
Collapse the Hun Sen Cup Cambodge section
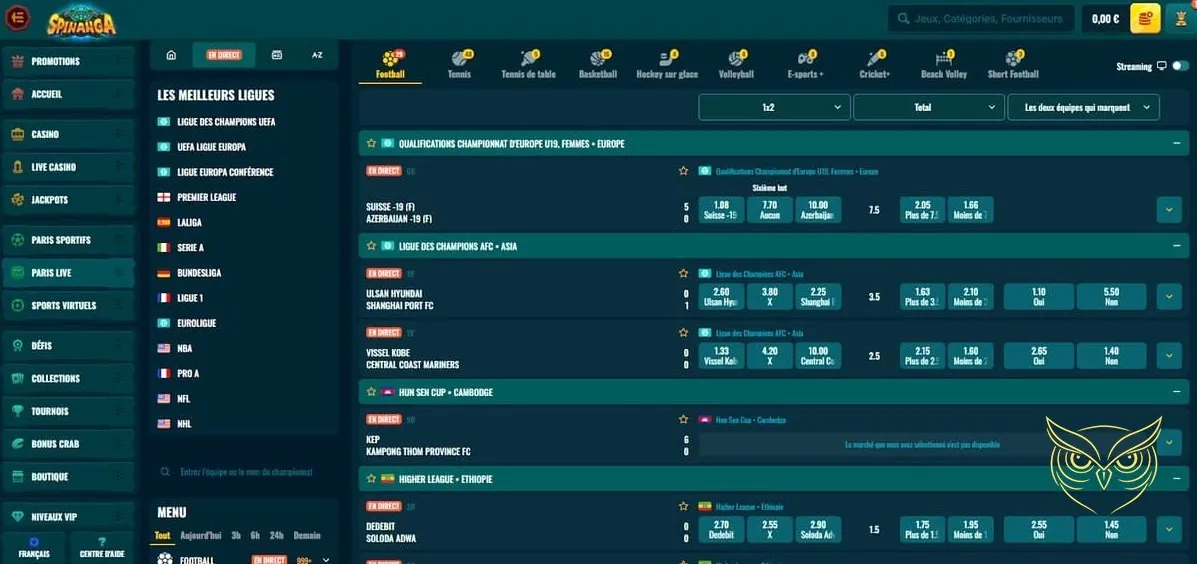click(x=1176, y=392)
